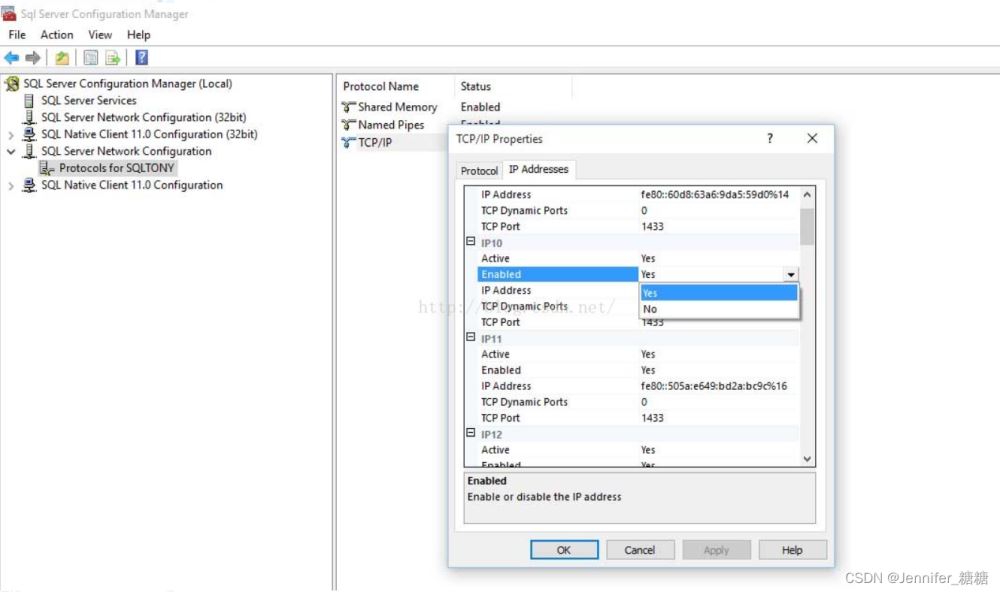Select SQL Server Network Configuration tree item
The height and width of the screenshot is (592, 1000).
pyautogui.click(x=126, y=151)
